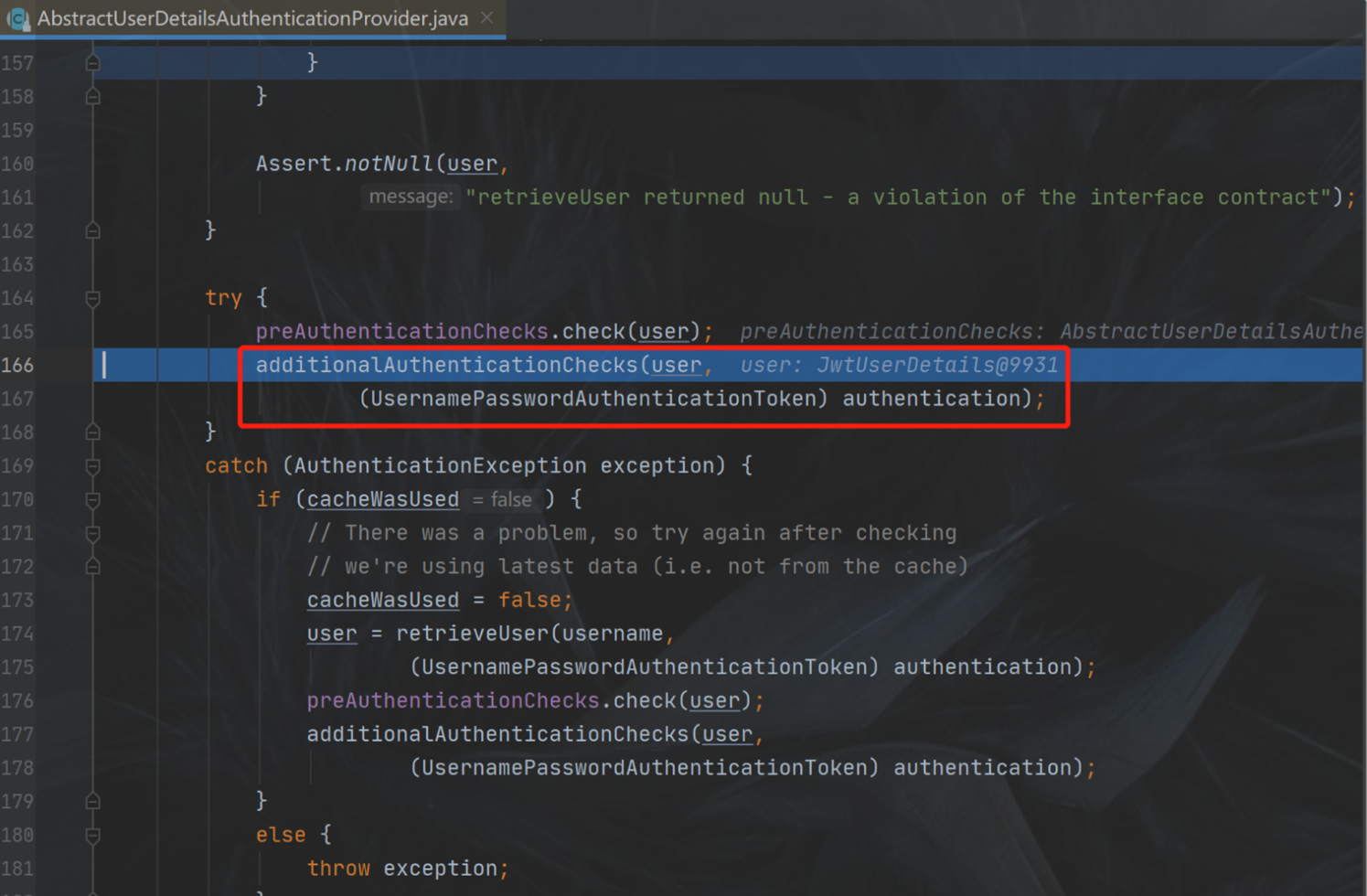Image resolution: width=1367 pixels, height=896 pixels.
Task: Click the Java class icon in the file tab
Action: pos(17,18)
